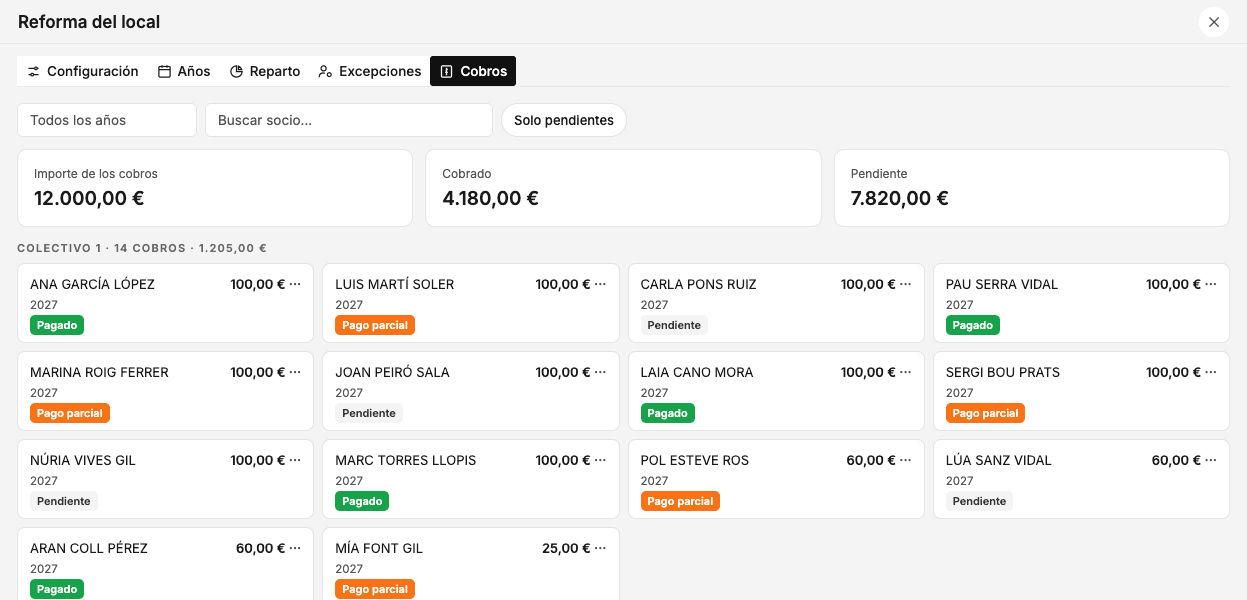Click ellipsis icon for POL ESTEVE ROS
The width and height of the screenshot is (1247, 600).
(x=905, y=460)
